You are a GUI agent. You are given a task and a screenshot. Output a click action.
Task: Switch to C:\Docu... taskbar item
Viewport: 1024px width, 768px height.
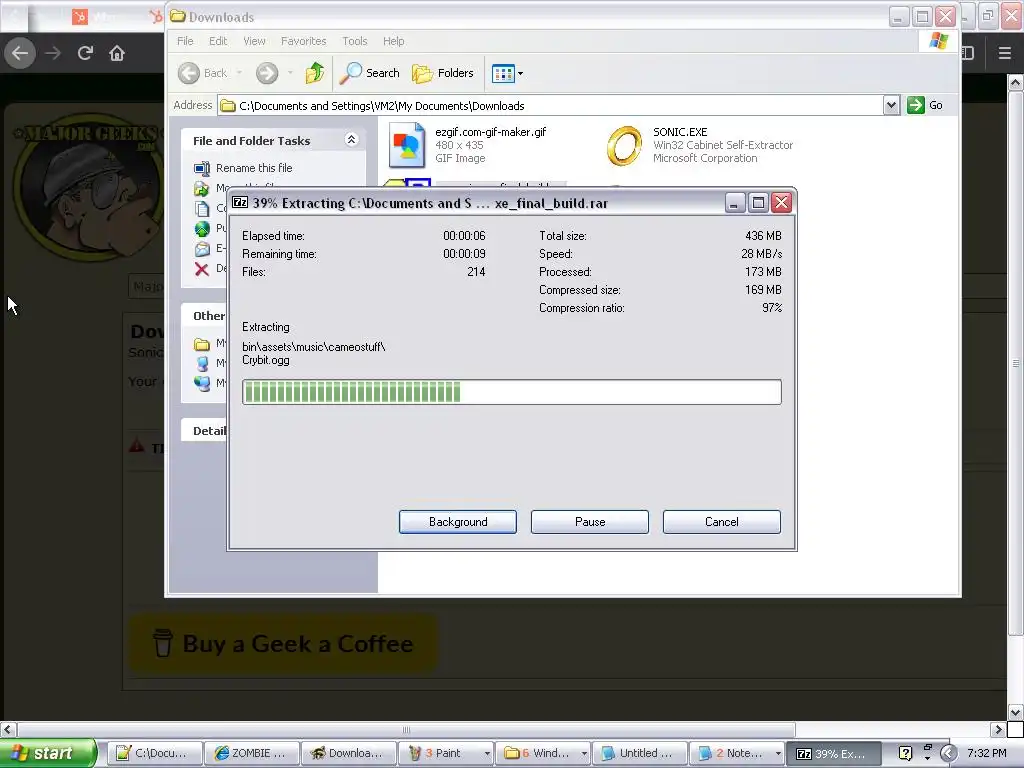point(153,753)
